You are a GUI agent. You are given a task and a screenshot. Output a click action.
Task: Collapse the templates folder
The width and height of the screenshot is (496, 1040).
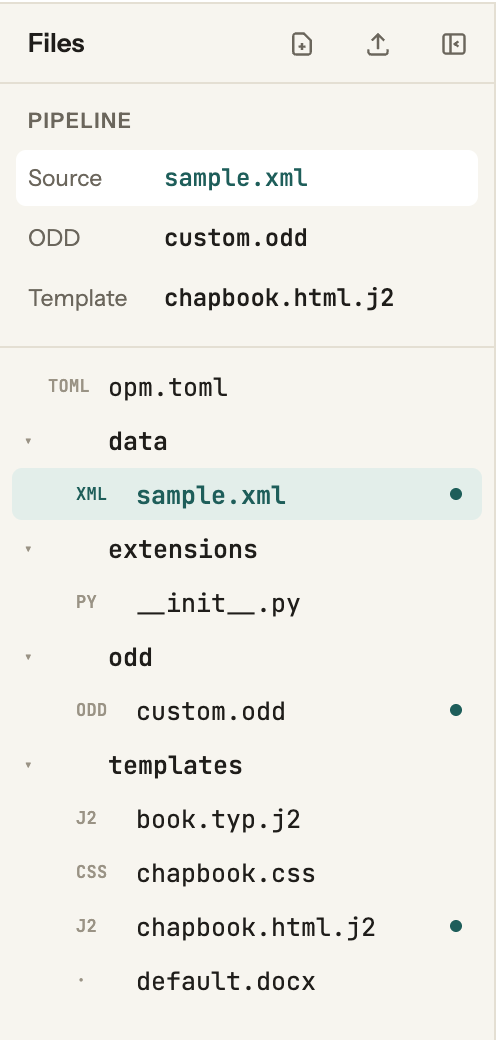(29, 765)
